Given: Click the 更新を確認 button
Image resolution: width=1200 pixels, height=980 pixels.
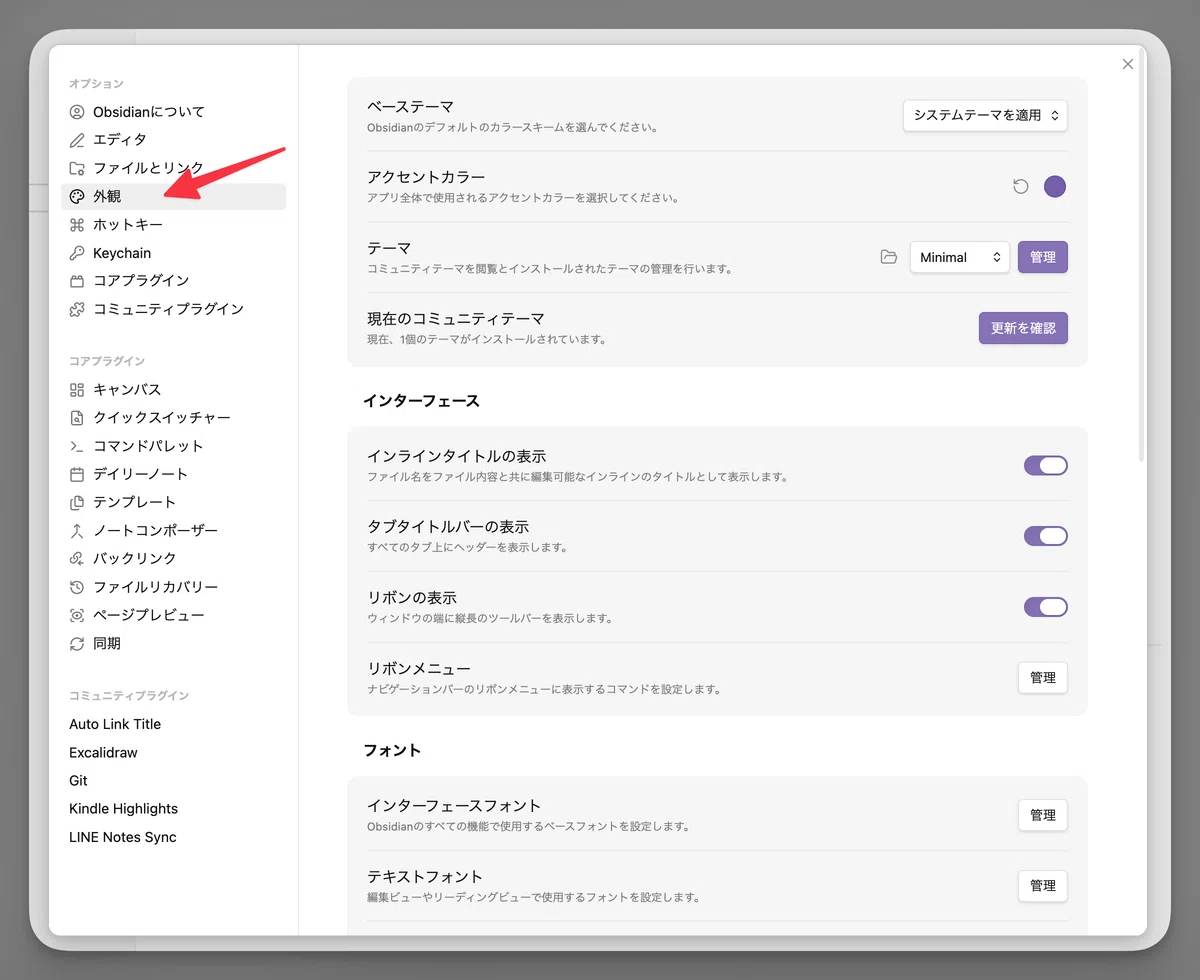Looking at the screenshot, I should pos(1023,328).
